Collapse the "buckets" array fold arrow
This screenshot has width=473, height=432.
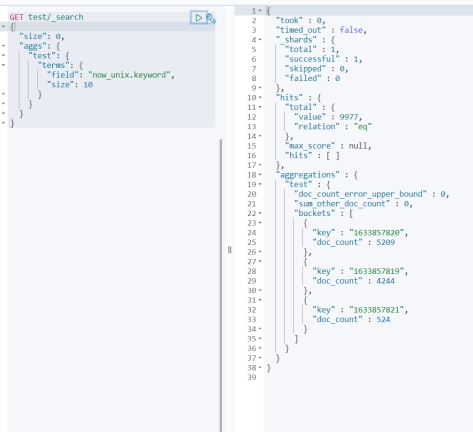[260, 213]
